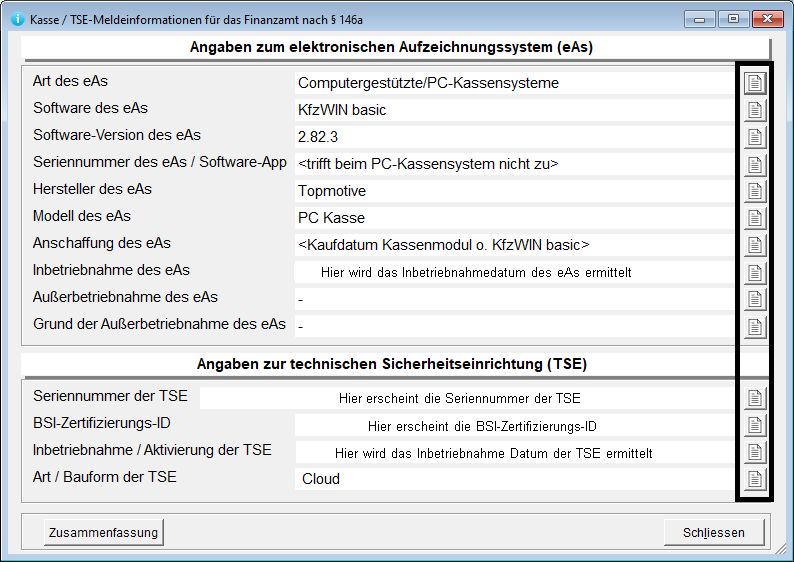Open the Zusammenfassung summary
Screen dimensions: 794x562
[104, 532]
